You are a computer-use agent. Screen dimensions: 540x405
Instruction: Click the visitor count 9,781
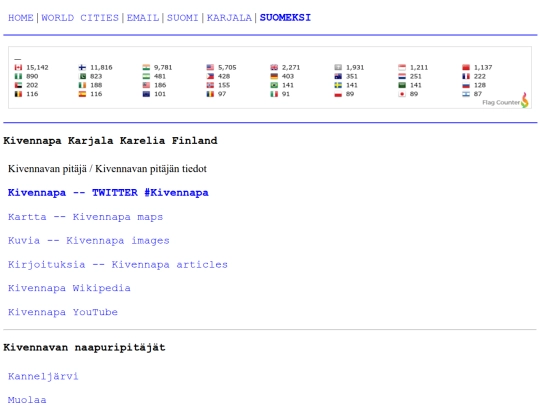coord(163,68)
